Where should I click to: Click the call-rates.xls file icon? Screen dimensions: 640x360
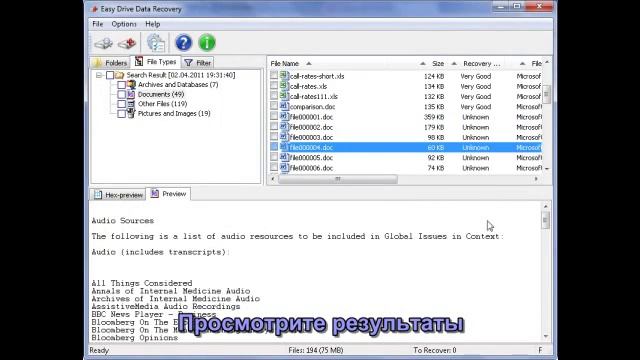click(x=284, y=86)
